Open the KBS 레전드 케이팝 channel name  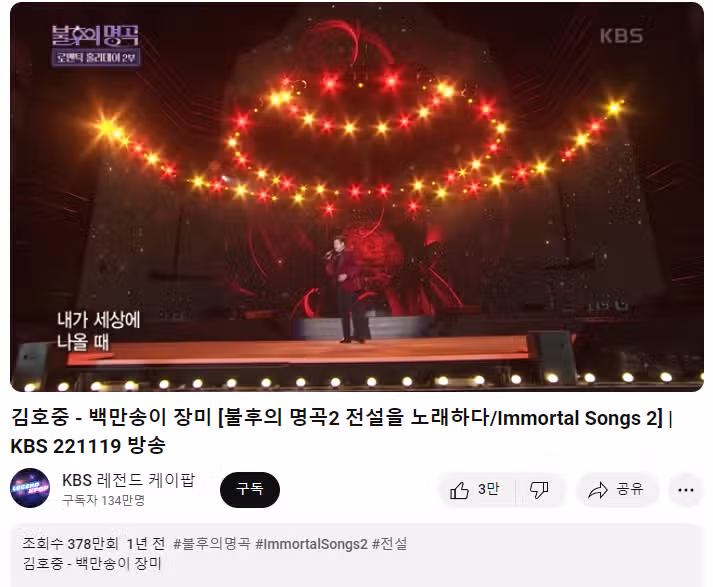[128, 480]
